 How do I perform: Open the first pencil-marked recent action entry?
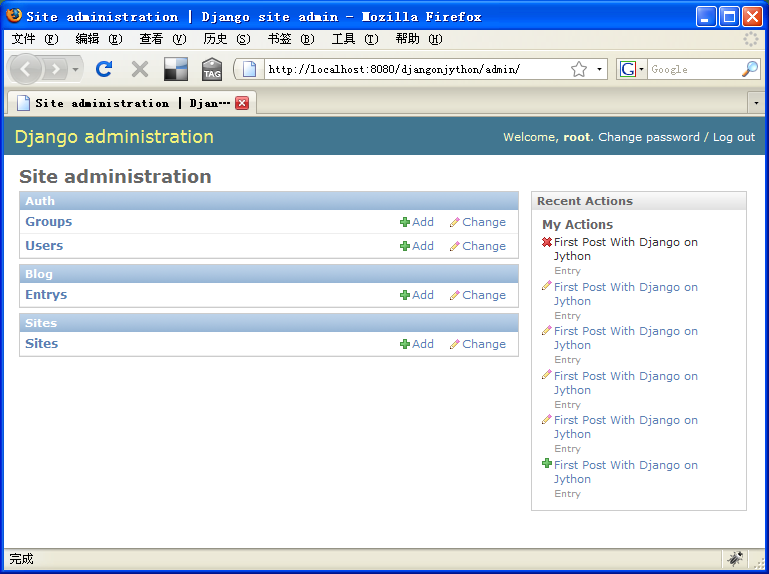click(x=626, y=294)
